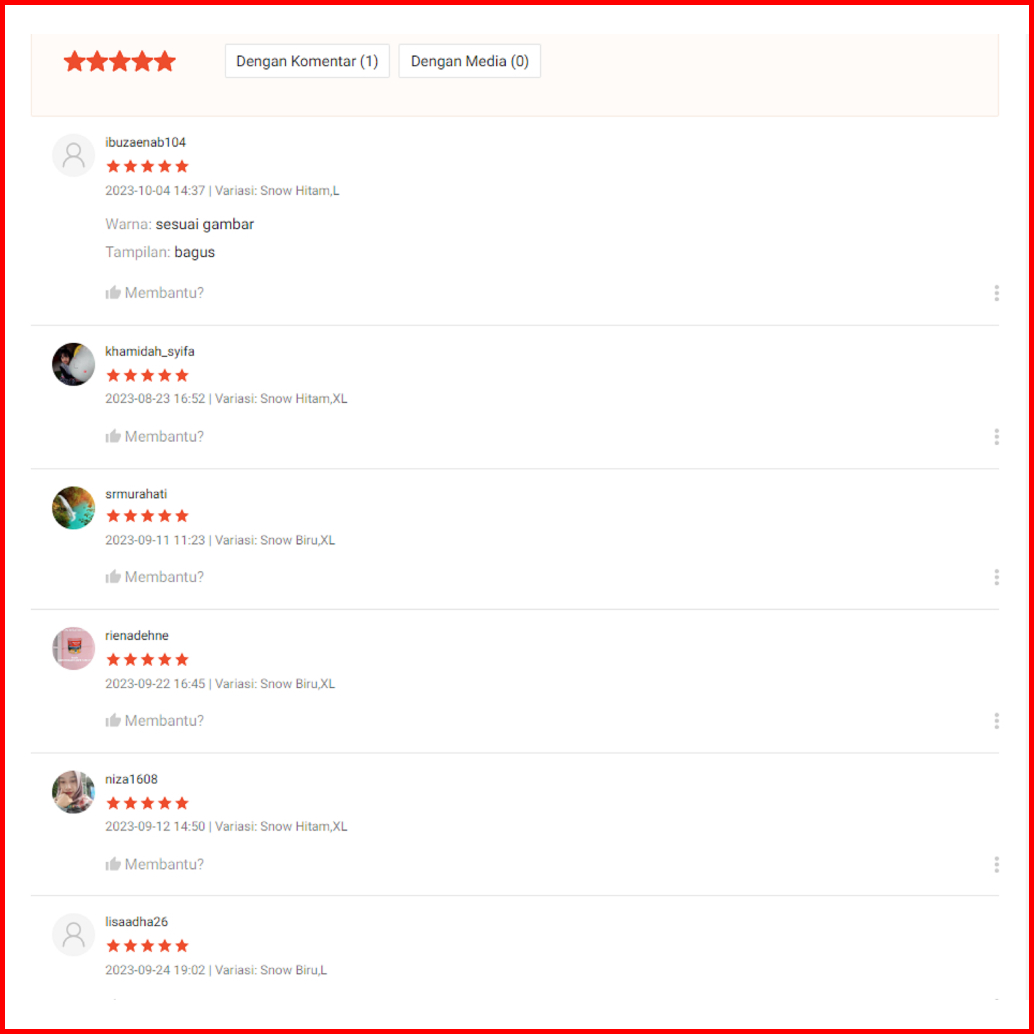Click thumbs-up icon on srmurahati's review

[113, 576]
